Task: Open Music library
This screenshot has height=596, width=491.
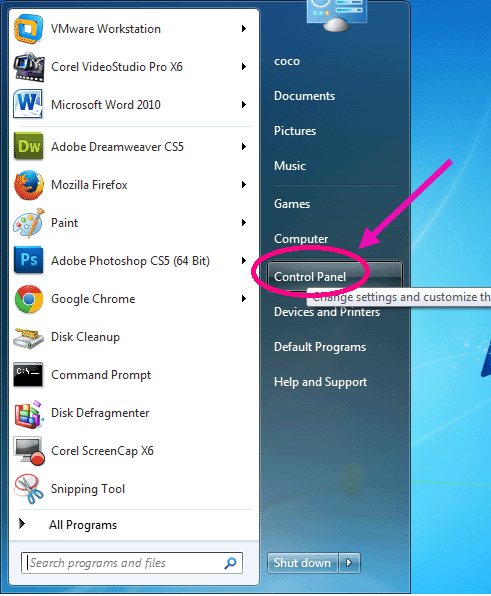Action: pos(290,166)
